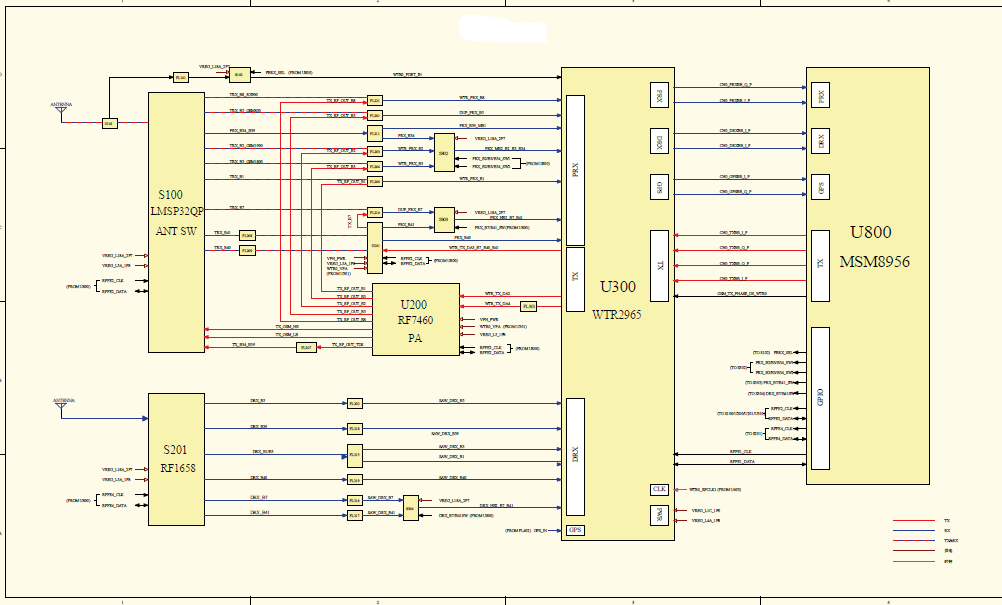Viewport: 1002px width, 605px height.
Task: Select the tall DRX input block on U300
Action: (x=575, y=457)
